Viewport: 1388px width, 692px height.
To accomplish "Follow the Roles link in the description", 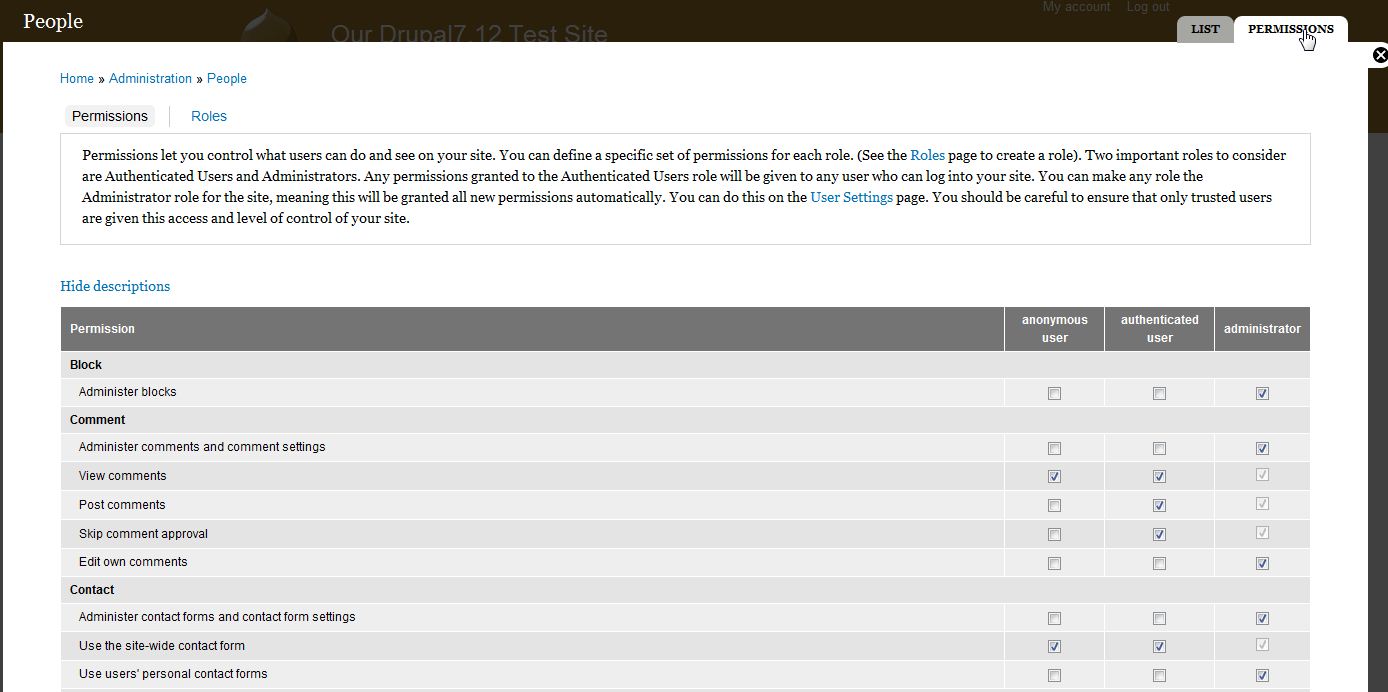I will [x=927, y=155].
